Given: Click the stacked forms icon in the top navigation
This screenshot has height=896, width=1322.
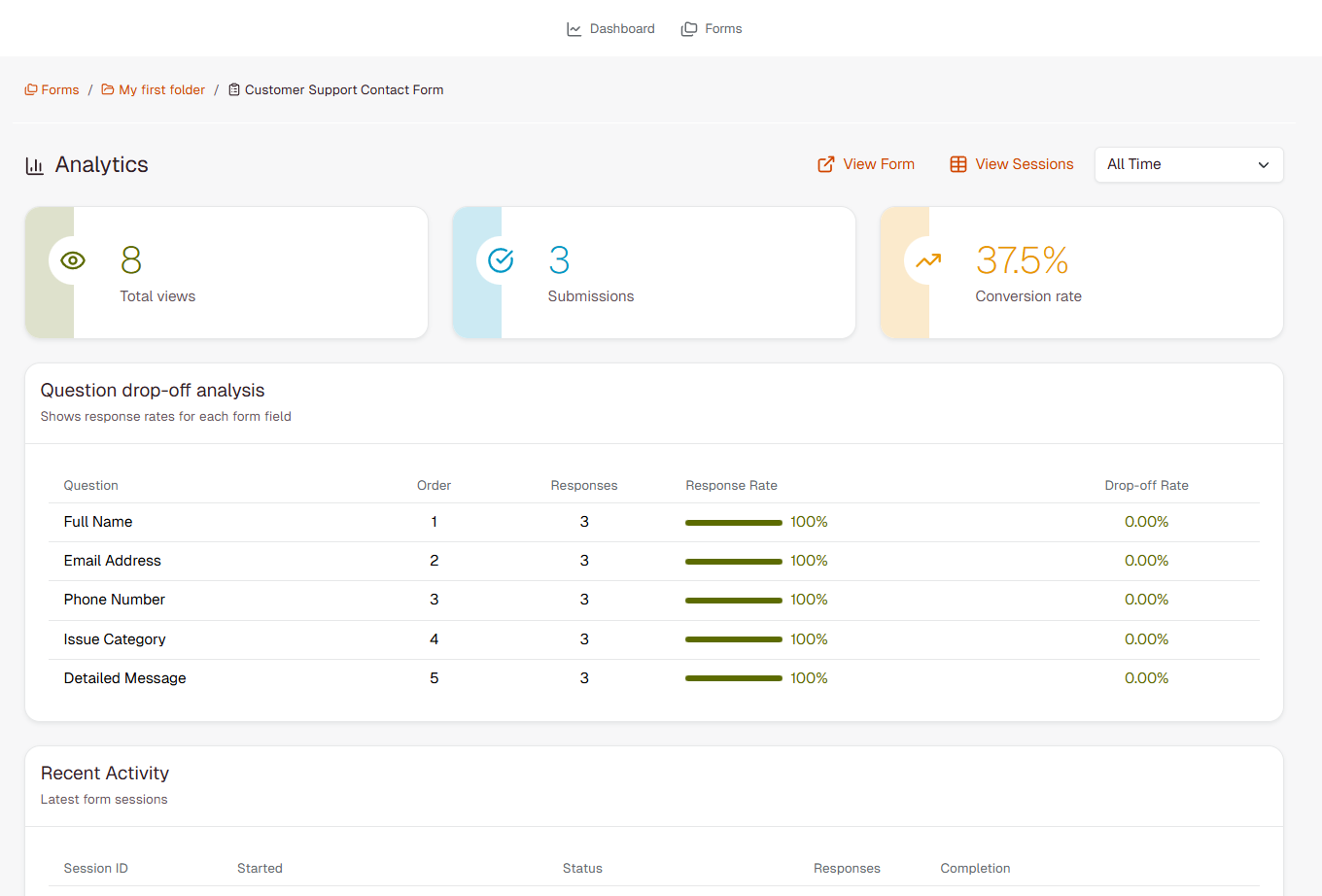Looking at the screenshot, I should 689,28.
